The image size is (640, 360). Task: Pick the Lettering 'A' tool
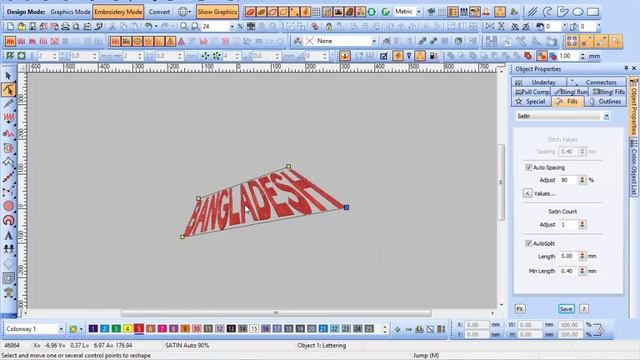tap(8, 236)
